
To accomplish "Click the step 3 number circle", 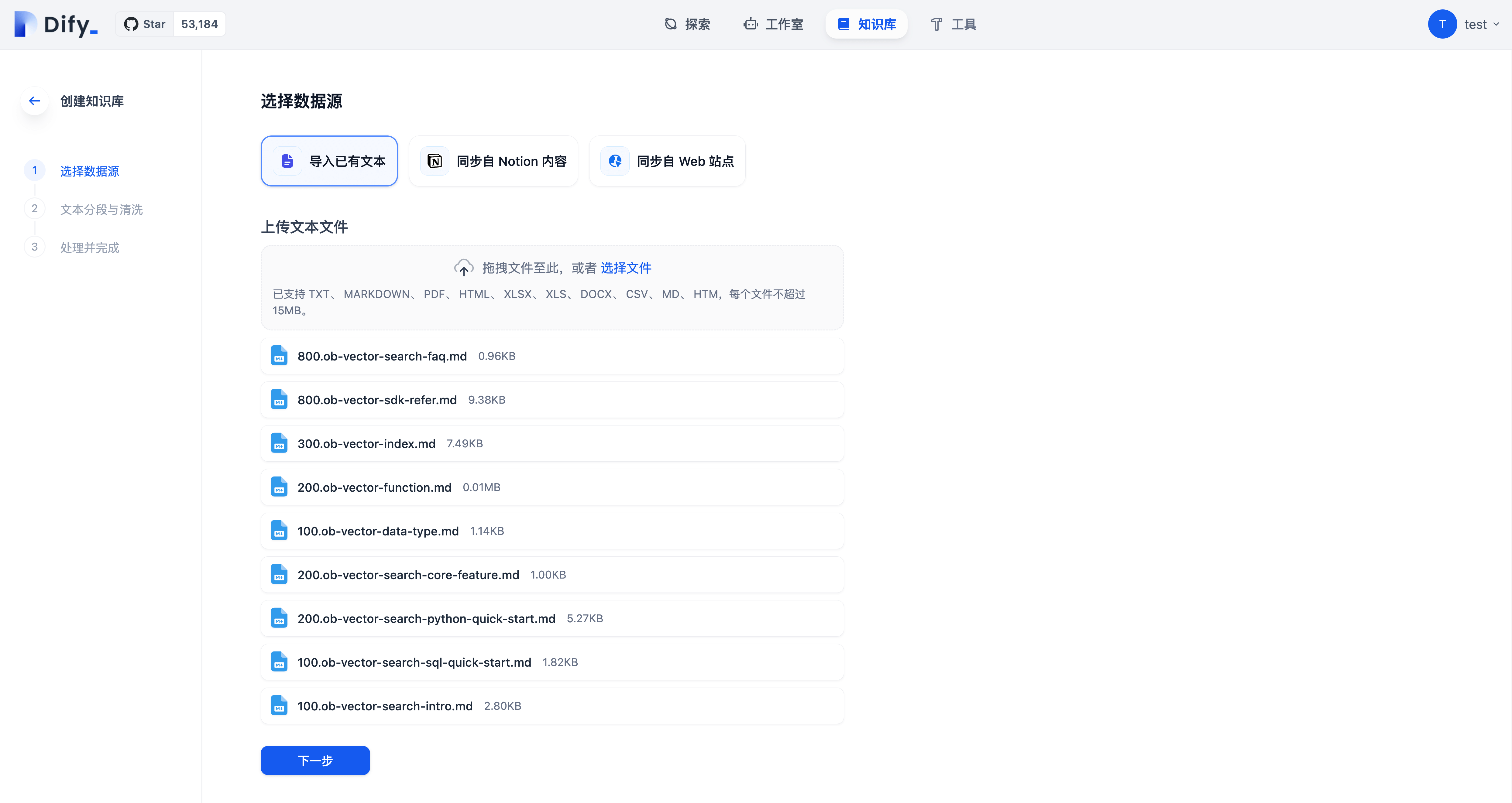I will pyautogui.click(x=35, y=247).
